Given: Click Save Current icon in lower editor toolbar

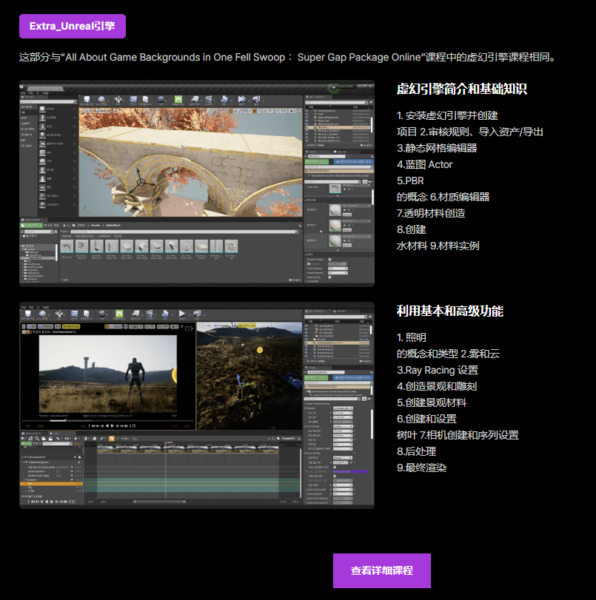Looking at the screenshot, I should click(28, 314).
